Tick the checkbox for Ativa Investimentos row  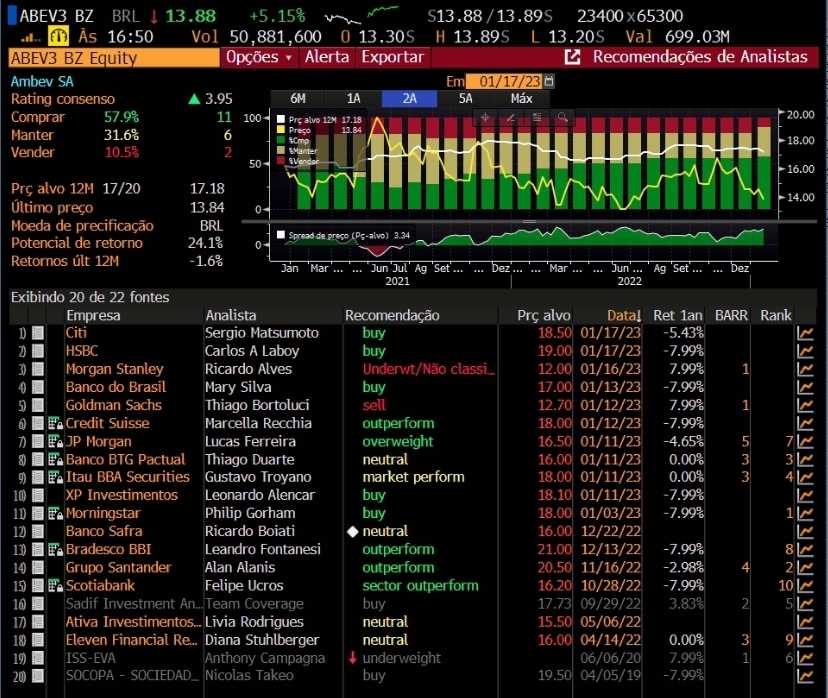37,622
